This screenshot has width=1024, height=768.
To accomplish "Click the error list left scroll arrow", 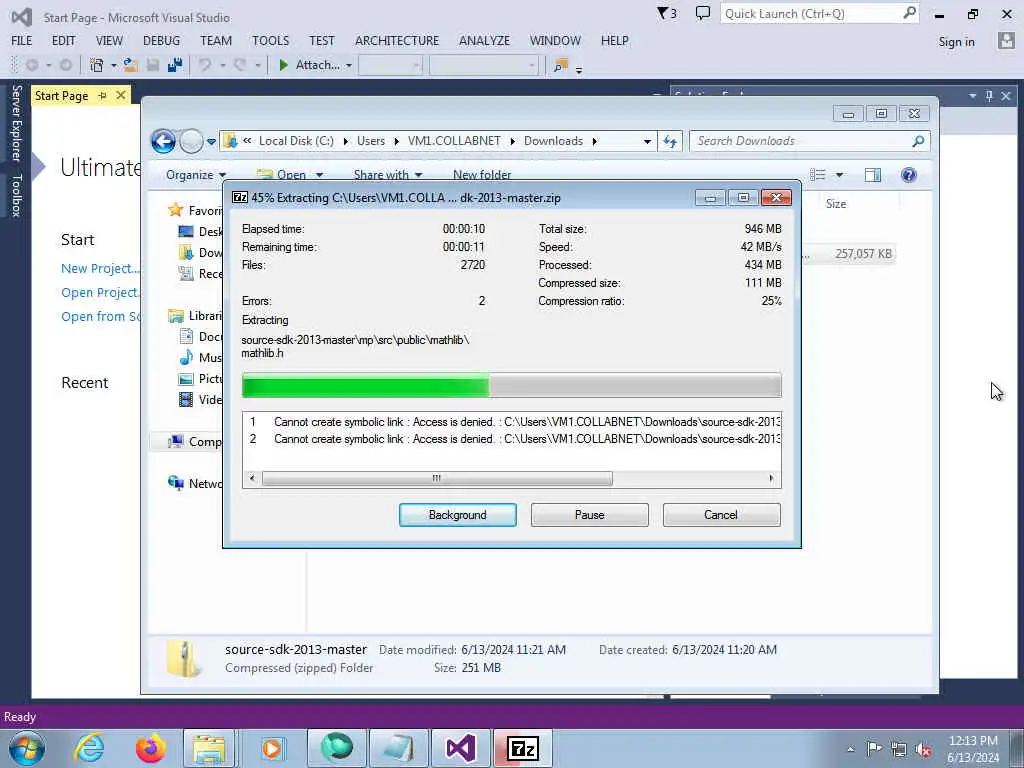I will (252, 479).
